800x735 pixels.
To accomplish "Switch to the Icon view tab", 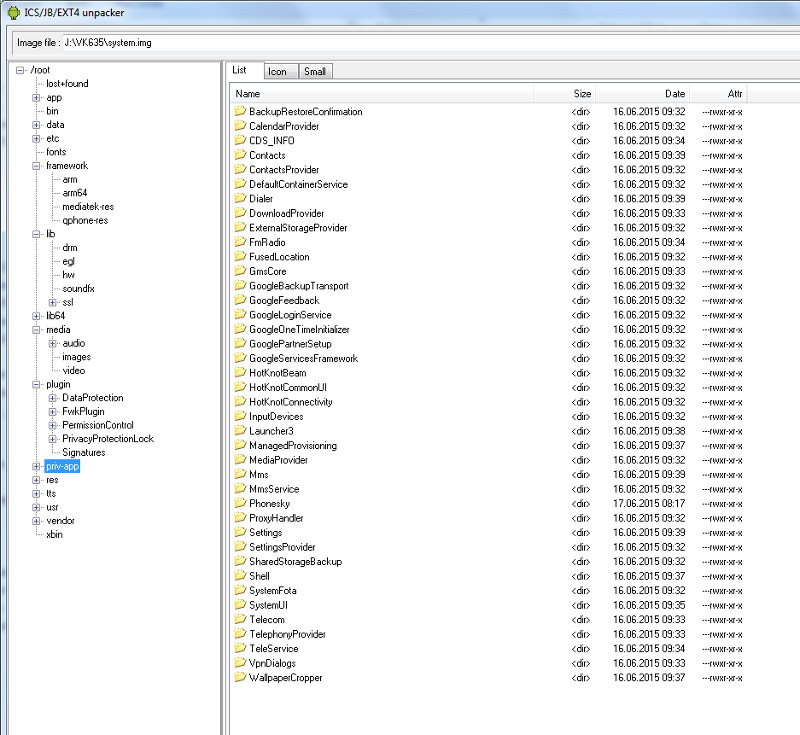I will coord(277,71).
